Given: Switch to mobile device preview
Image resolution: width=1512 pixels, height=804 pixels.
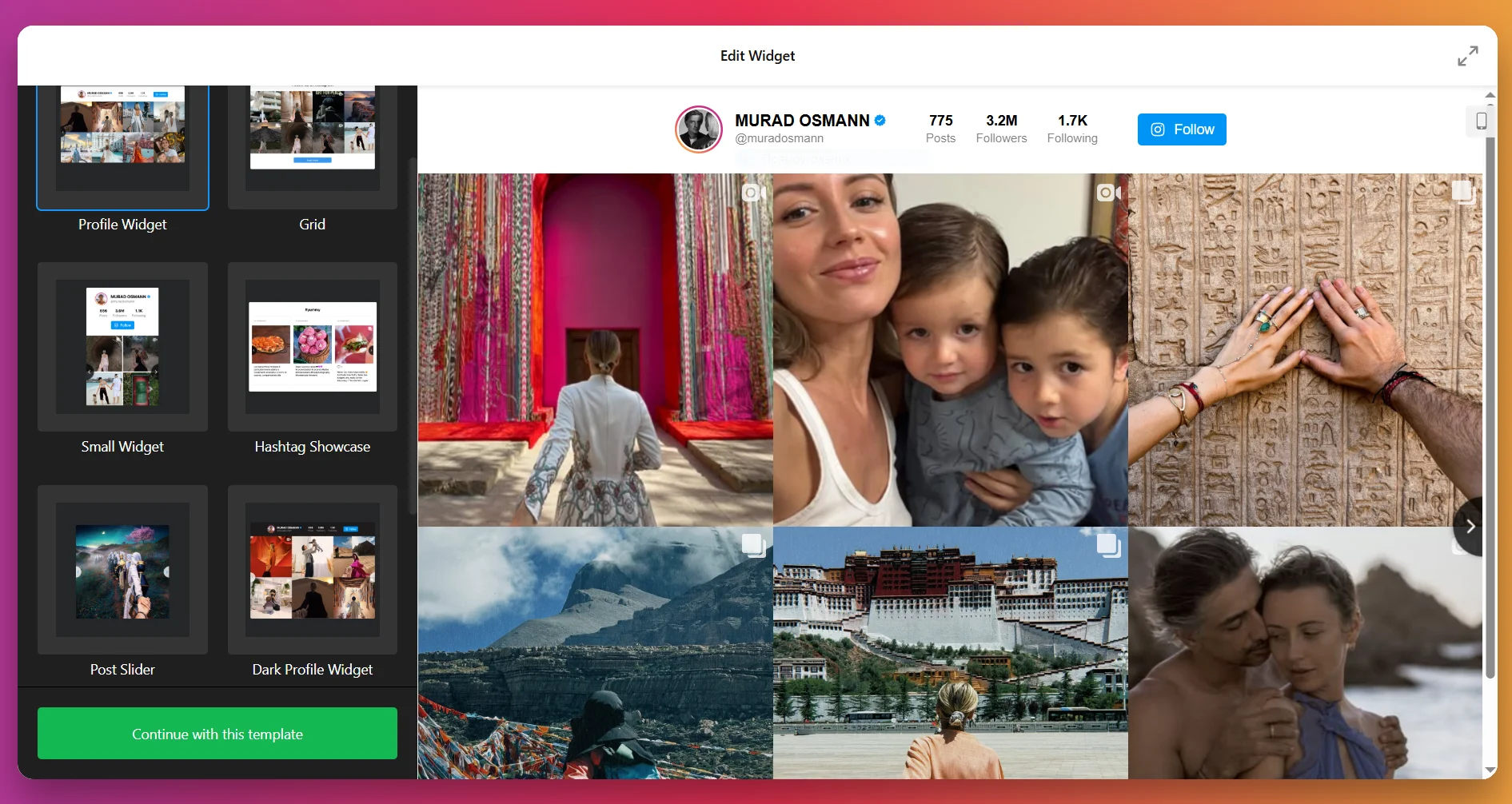Looking at the screenshot, I should [x=1481, y=121].
